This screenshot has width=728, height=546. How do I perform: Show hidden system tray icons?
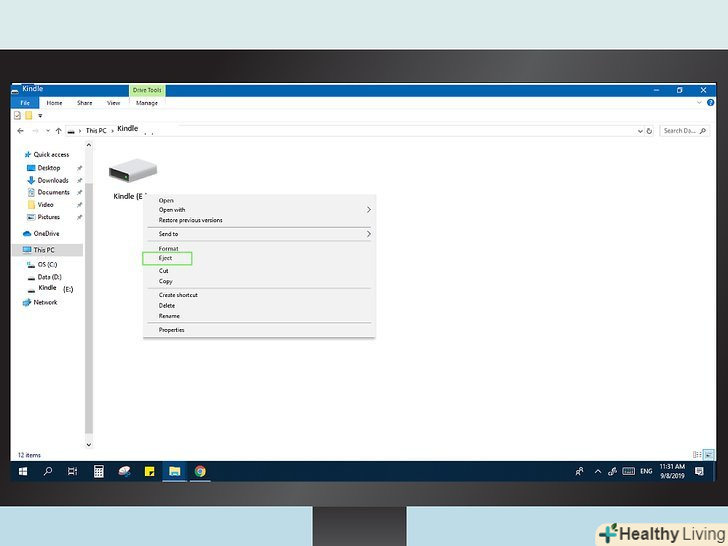coord(598,472)
